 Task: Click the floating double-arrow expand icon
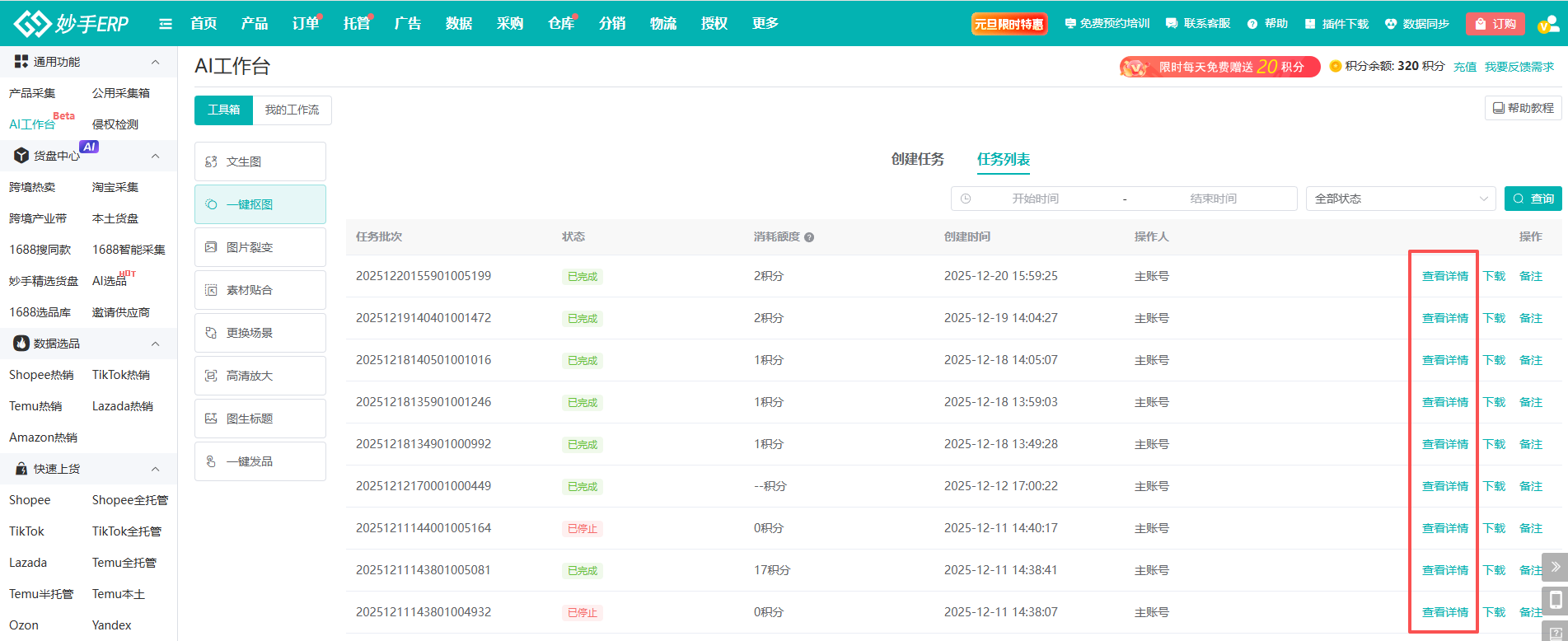click(x=1555, y=567)
